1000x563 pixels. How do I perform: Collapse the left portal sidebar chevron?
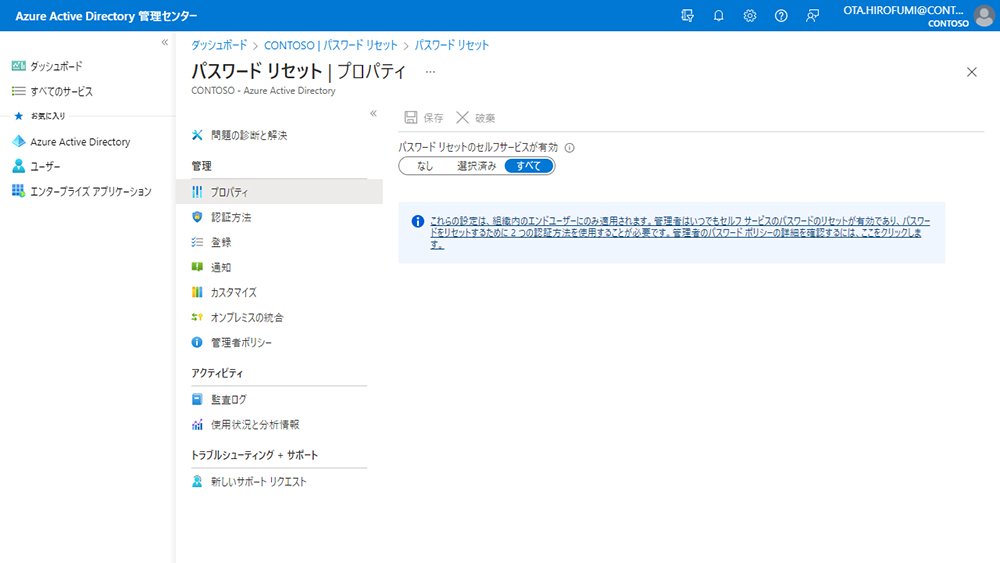coord(165,42)
